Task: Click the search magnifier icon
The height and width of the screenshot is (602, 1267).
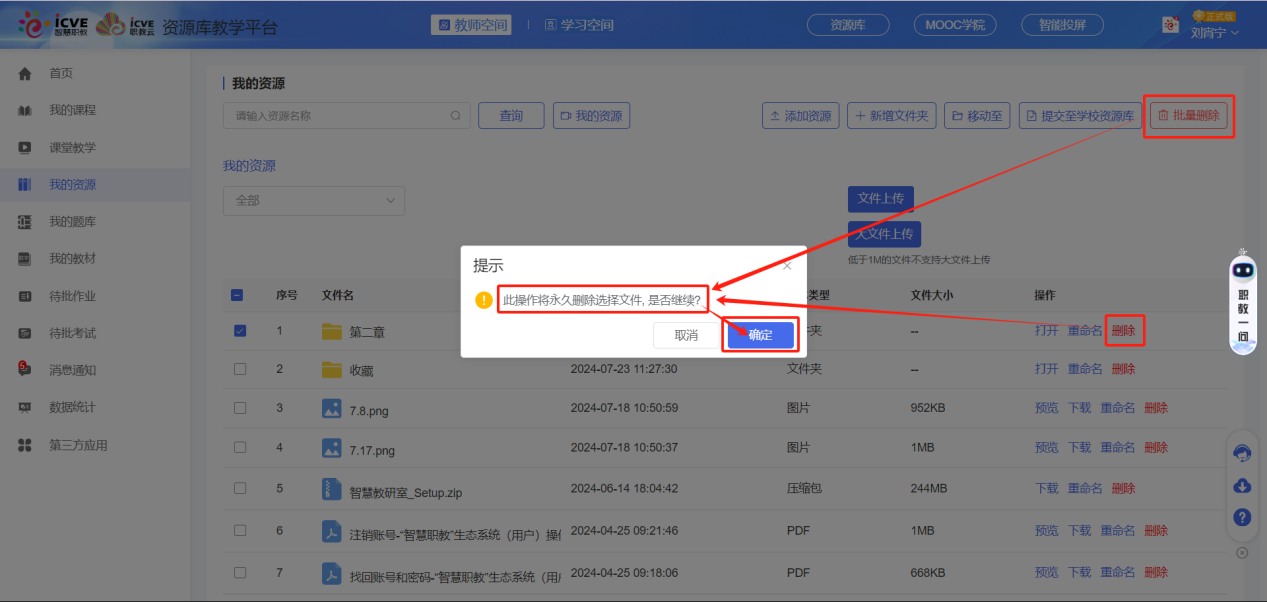Action: 456,116
